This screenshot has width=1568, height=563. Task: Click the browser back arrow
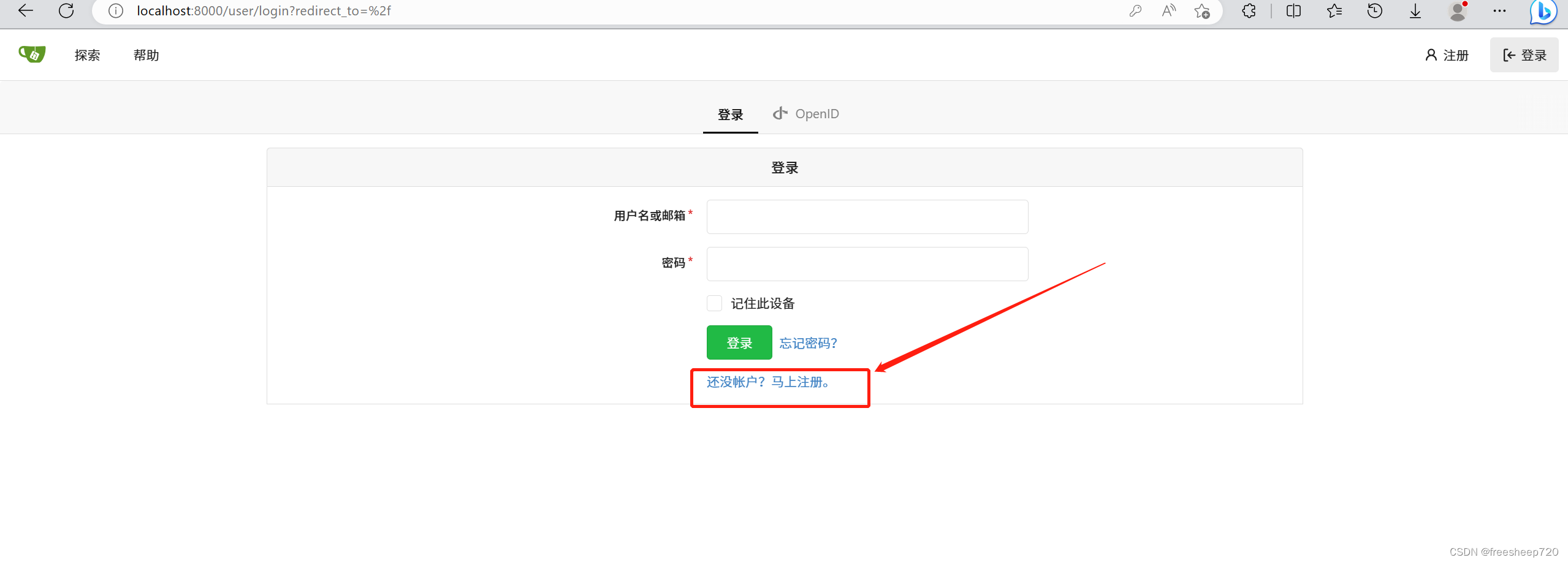pos(26,10)
